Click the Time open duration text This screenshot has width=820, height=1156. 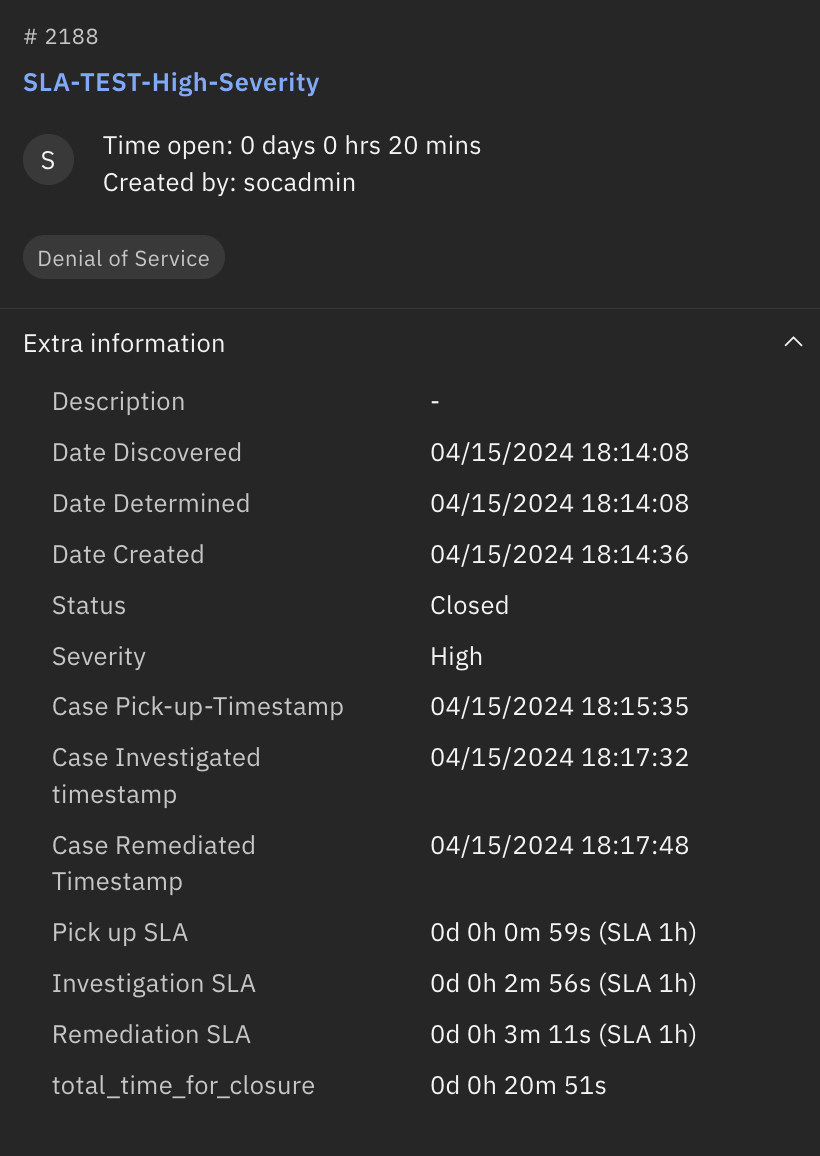tap(291, 145)
